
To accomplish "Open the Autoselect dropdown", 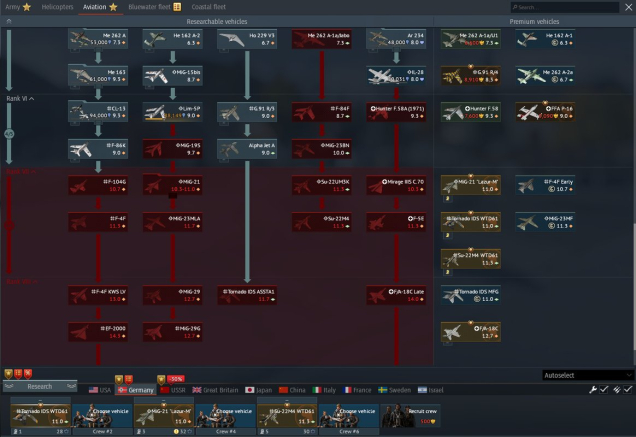I will point(588,375).
